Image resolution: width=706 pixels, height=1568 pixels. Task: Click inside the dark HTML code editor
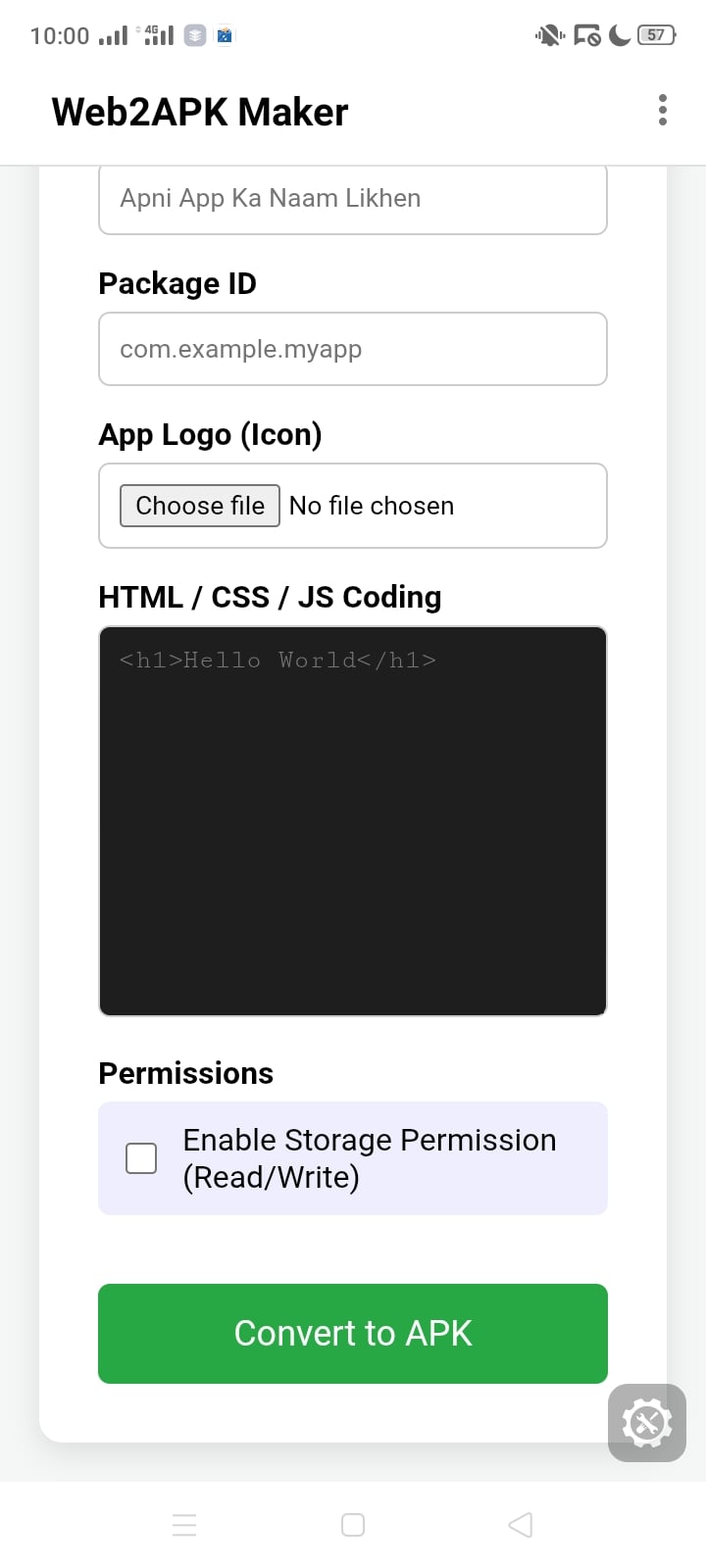[353, 821]
